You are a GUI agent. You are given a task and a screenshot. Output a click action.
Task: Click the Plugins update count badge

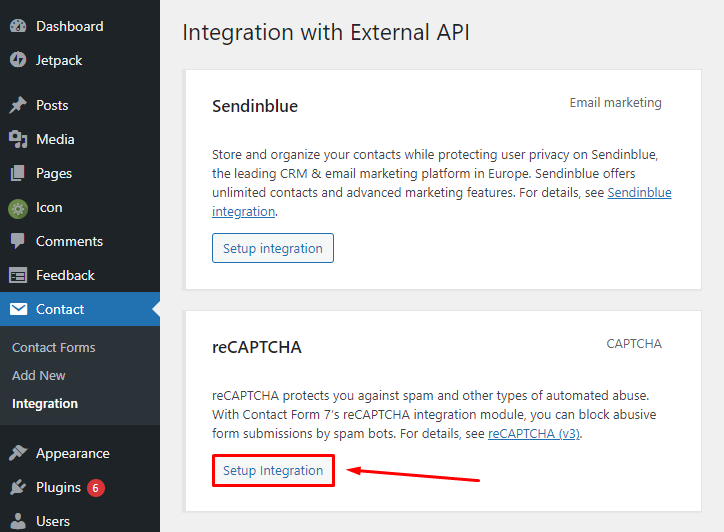(x=96, y=488)
